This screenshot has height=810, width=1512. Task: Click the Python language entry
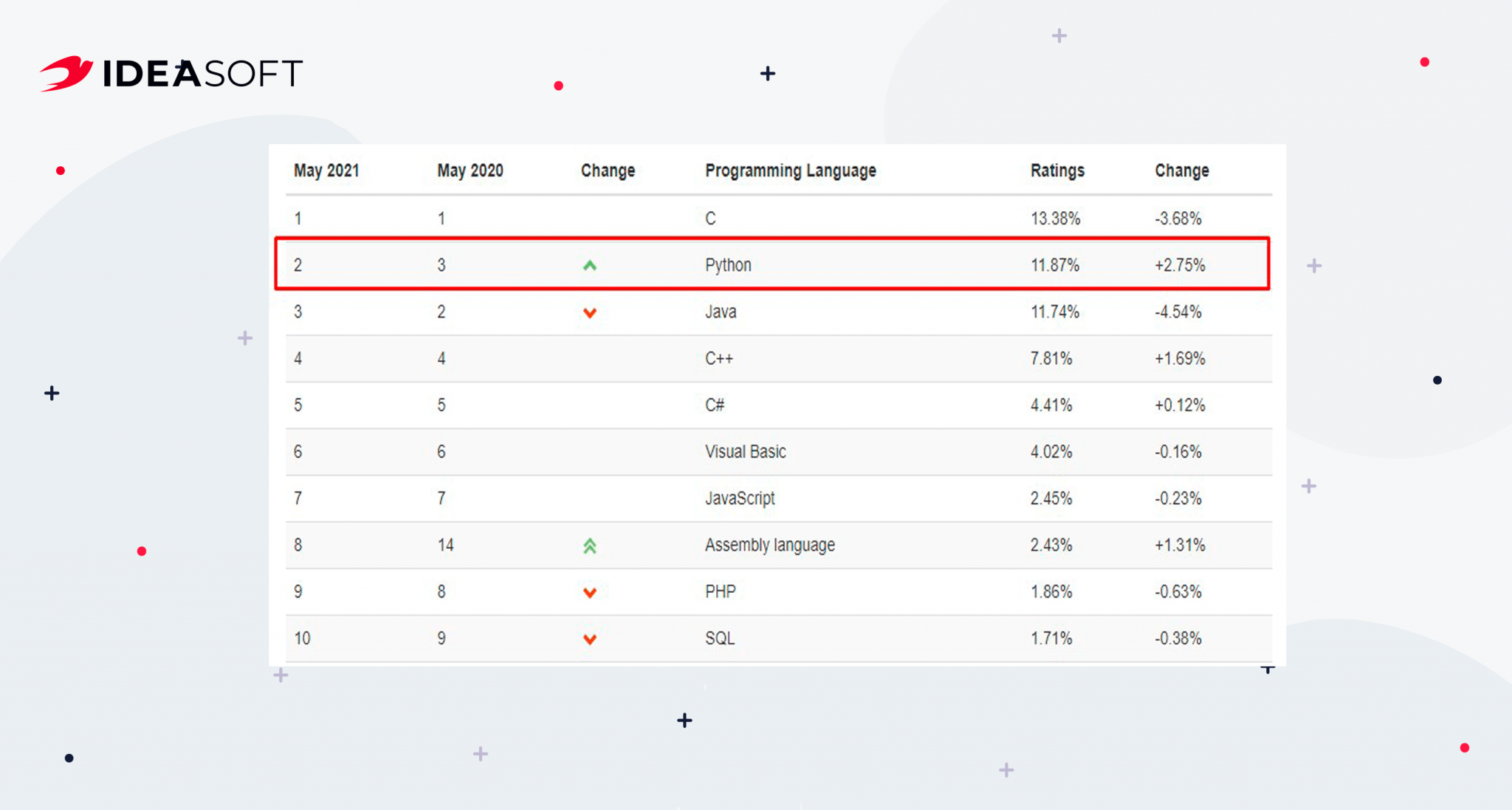729,264
